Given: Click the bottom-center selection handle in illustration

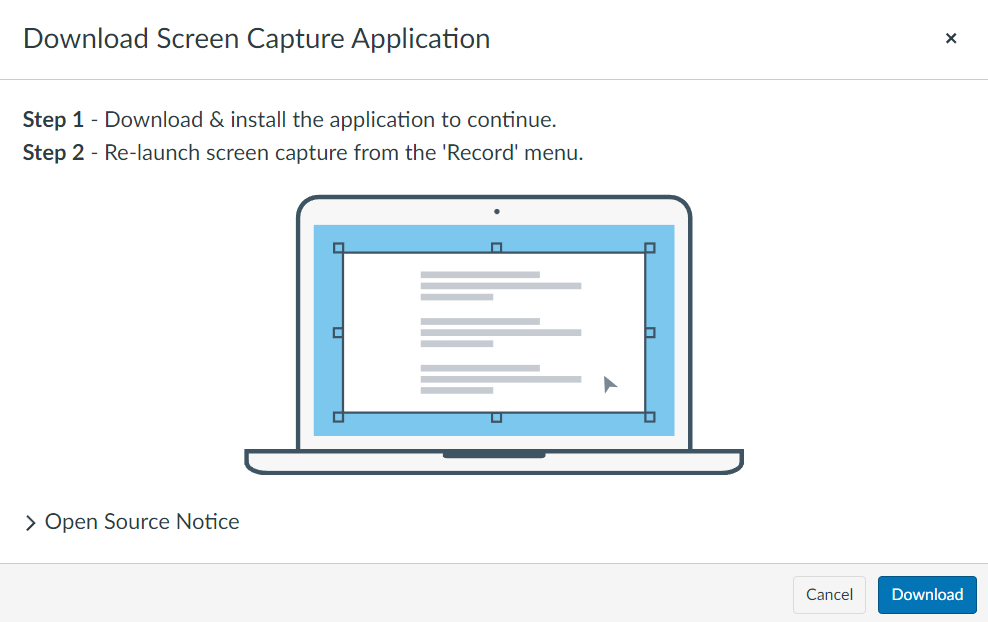Looking at the screenshot, I should (x=496, y=417).
